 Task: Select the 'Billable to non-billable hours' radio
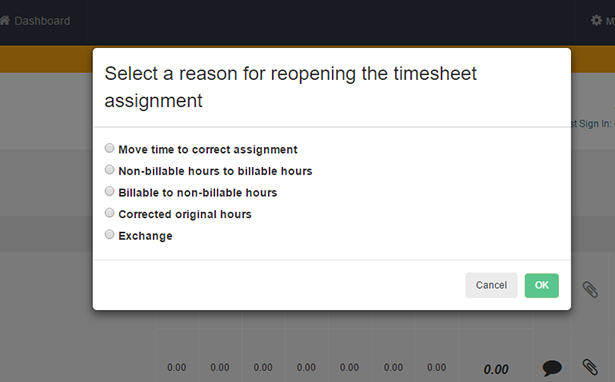[x=109, y=191]
